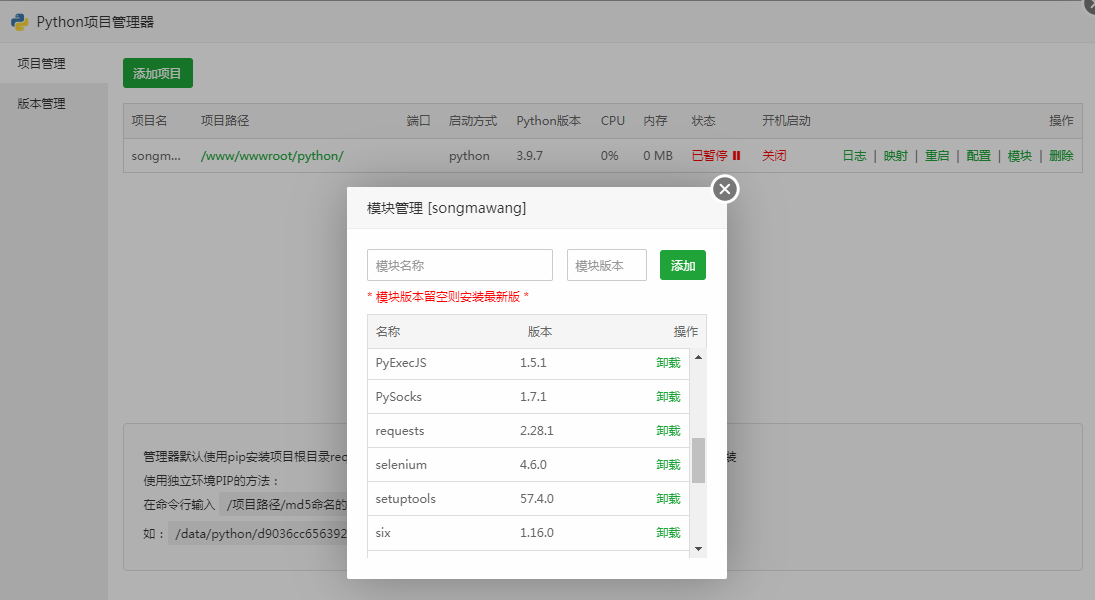Click the songm... project name cell
Viewport: 1095px width, 600px height.
tap(156, 156)
